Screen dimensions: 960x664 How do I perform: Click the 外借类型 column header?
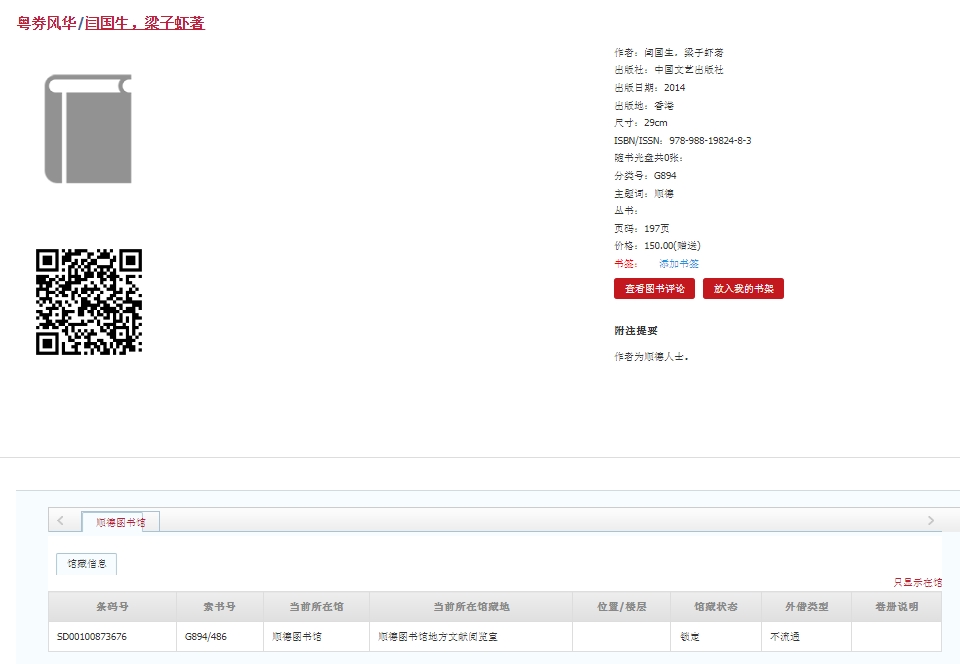point(806,606)
